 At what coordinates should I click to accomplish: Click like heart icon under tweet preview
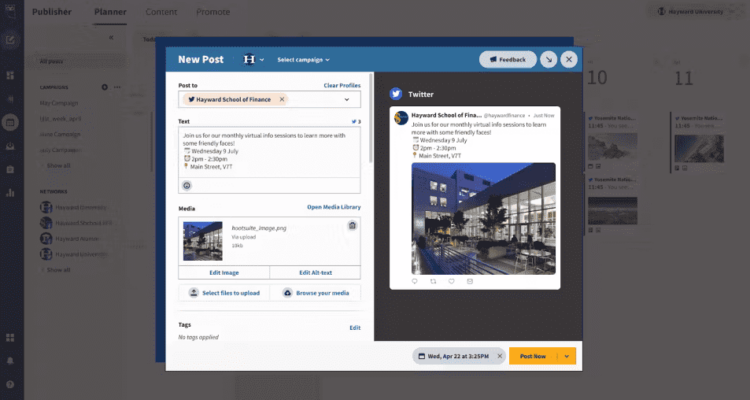tap(452, 281)
